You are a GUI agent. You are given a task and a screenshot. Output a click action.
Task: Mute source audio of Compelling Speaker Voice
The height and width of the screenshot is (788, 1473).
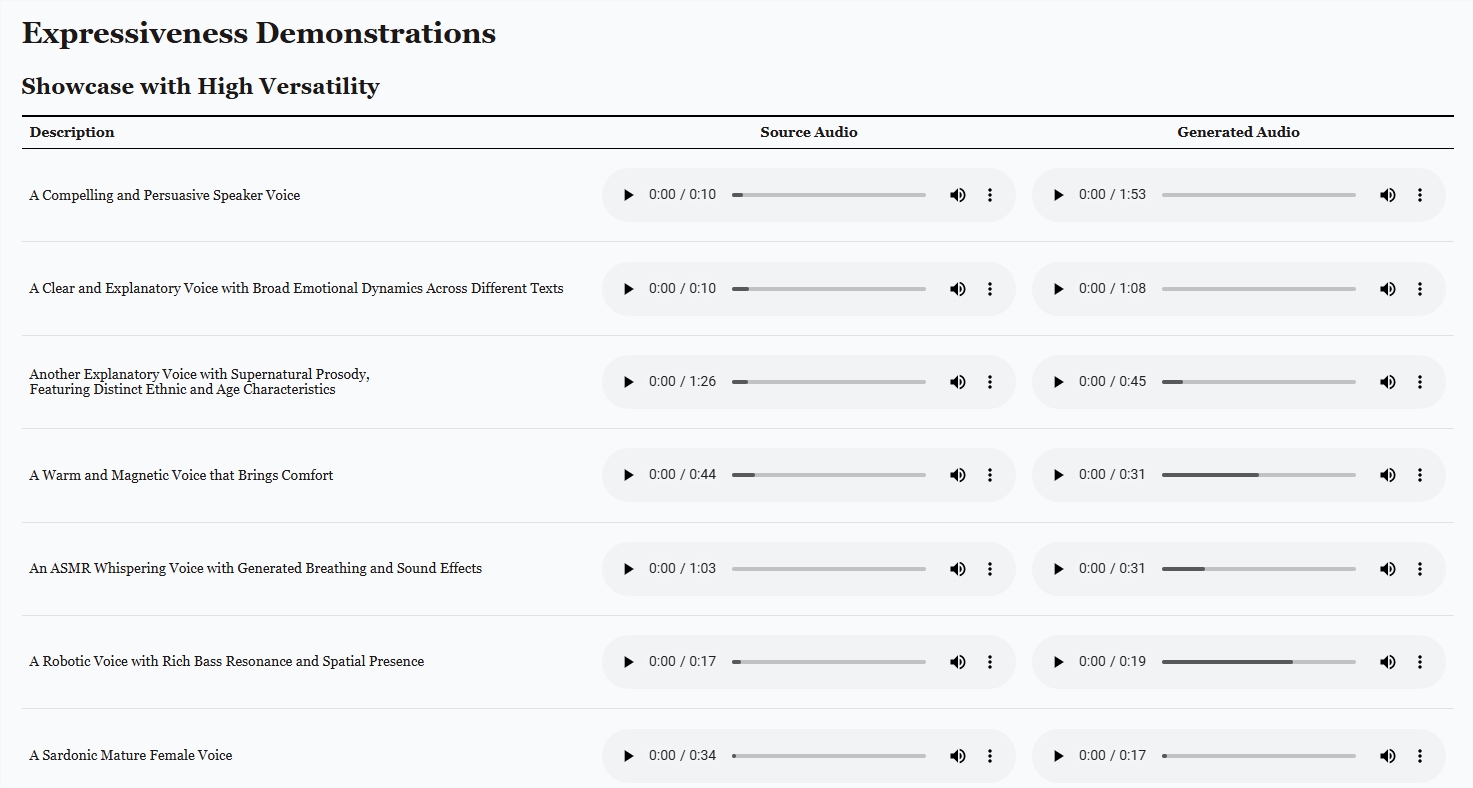[957, 195]
